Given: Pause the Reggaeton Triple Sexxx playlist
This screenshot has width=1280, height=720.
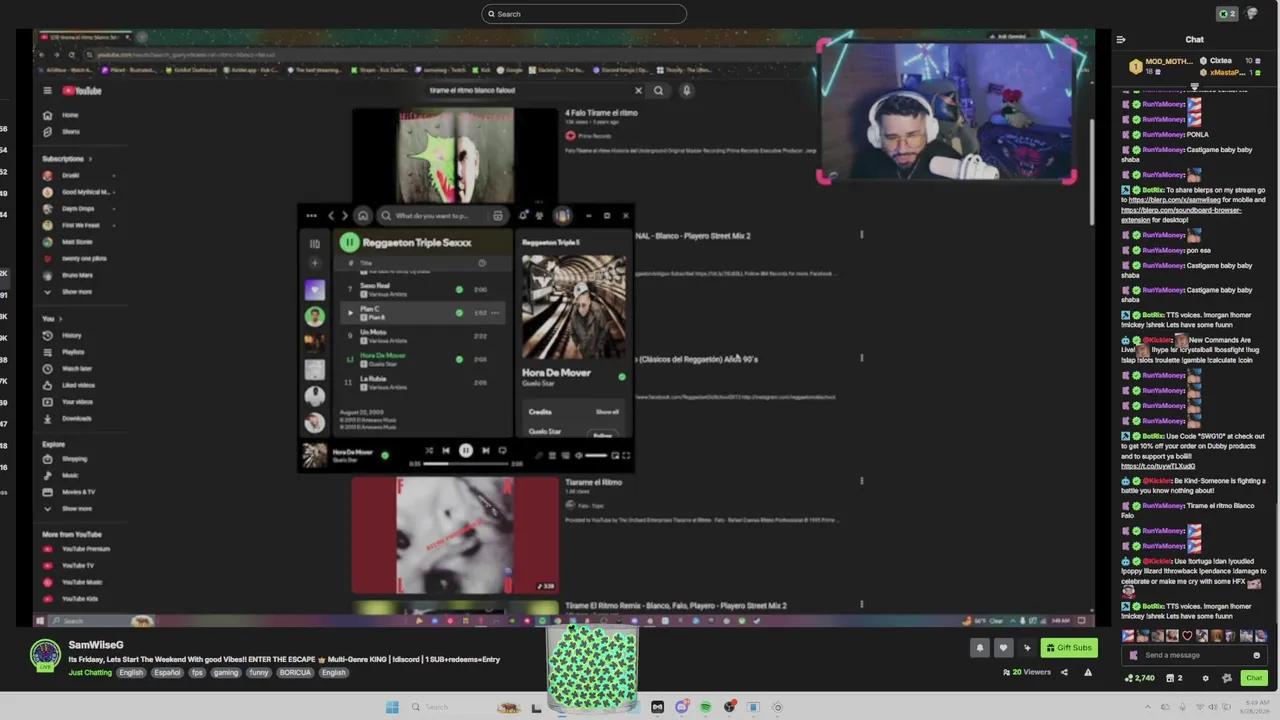Looking at the screenshot, I should (x=349, y=242).
